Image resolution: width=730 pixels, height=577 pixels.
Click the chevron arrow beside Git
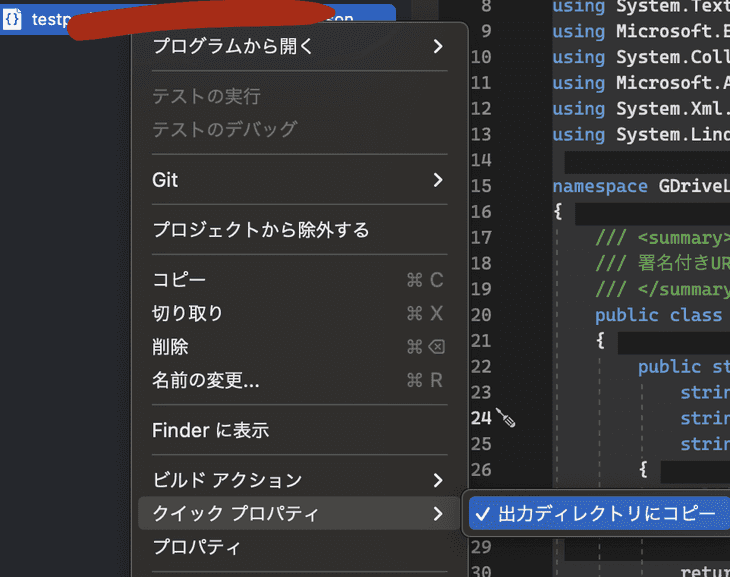coord(438,180)
